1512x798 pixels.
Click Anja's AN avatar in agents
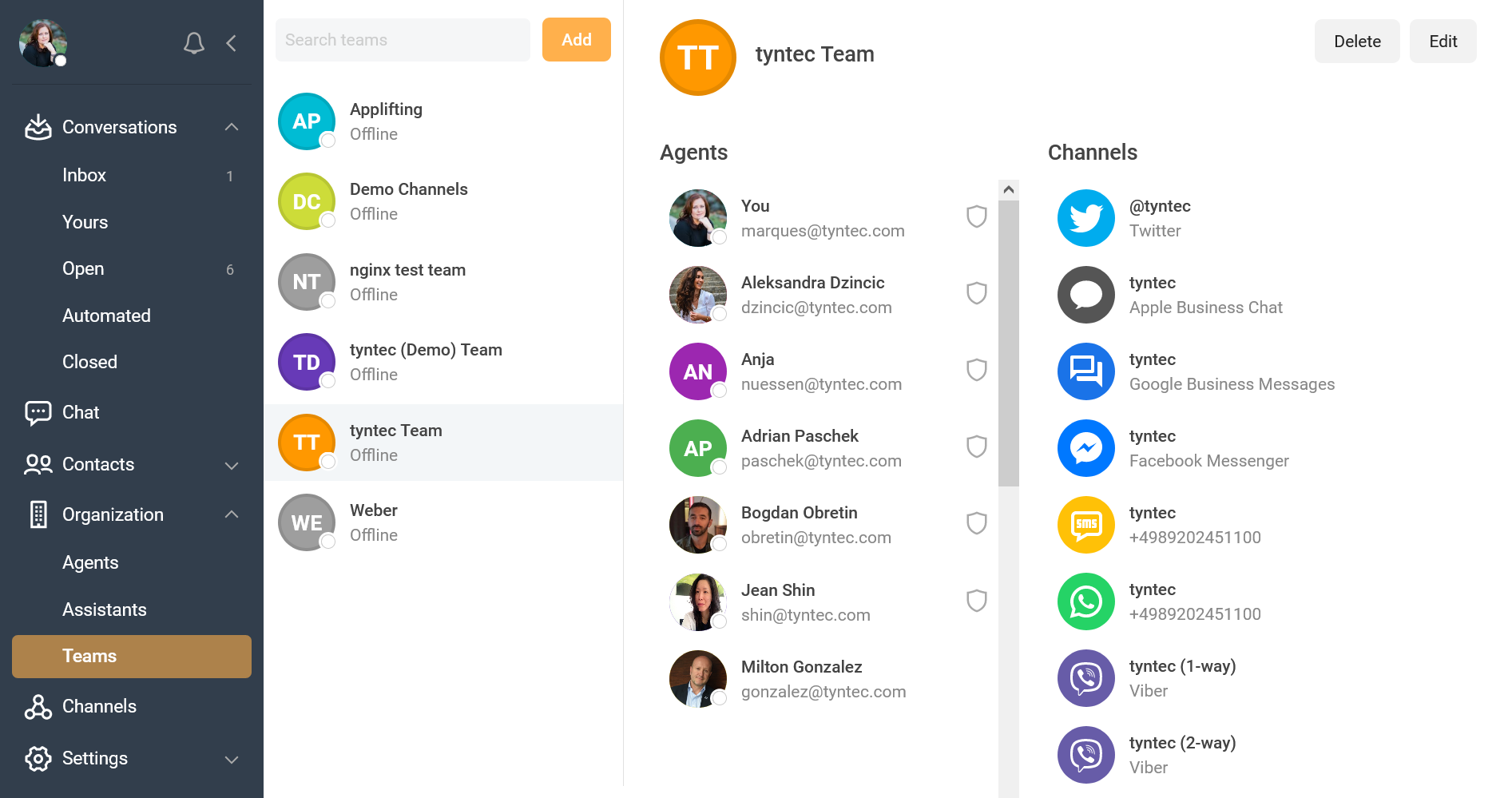click(x=698, y=371)
